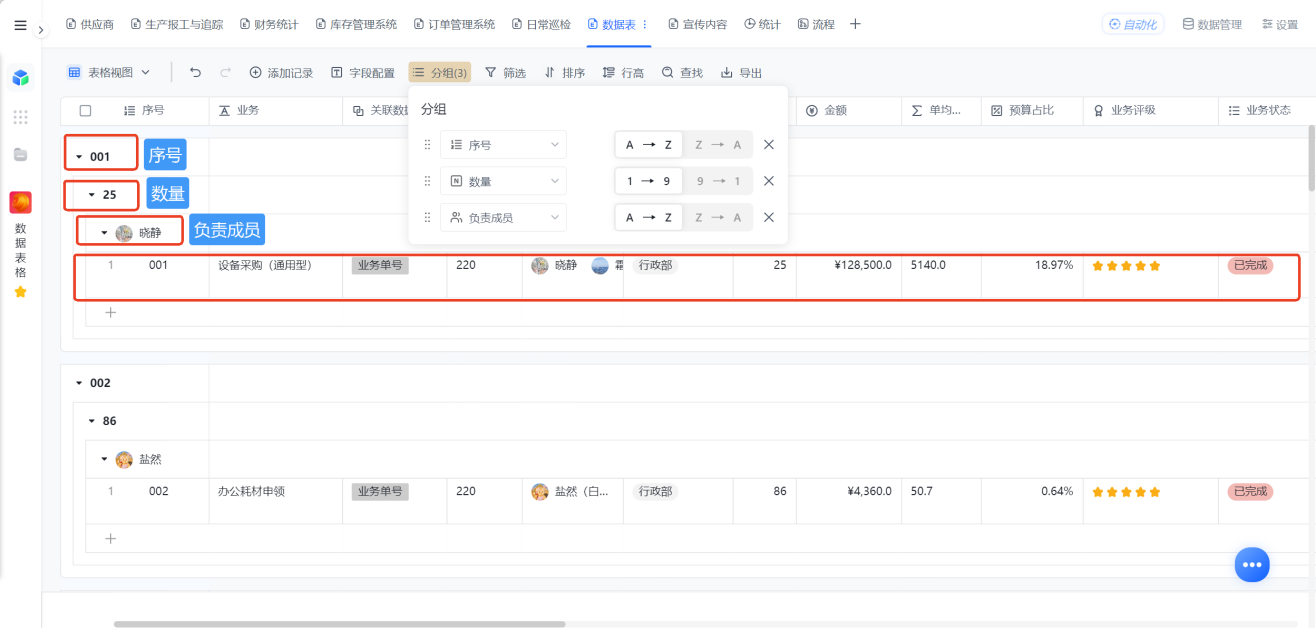Open the 查找 search tool

pyautogui.click(x=682, y=72)
